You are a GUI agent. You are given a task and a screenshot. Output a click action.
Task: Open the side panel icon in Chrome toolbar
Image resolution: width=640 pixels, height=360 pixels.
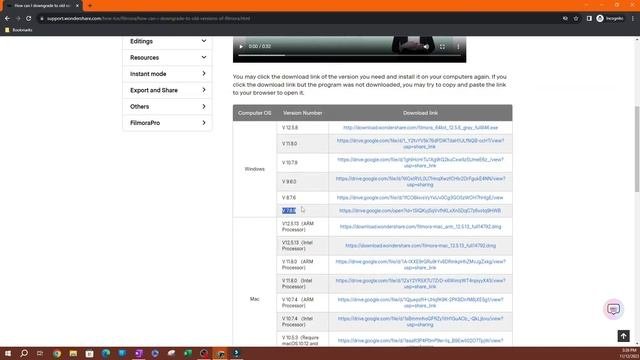pyautogui.click(x=589, y=18)
